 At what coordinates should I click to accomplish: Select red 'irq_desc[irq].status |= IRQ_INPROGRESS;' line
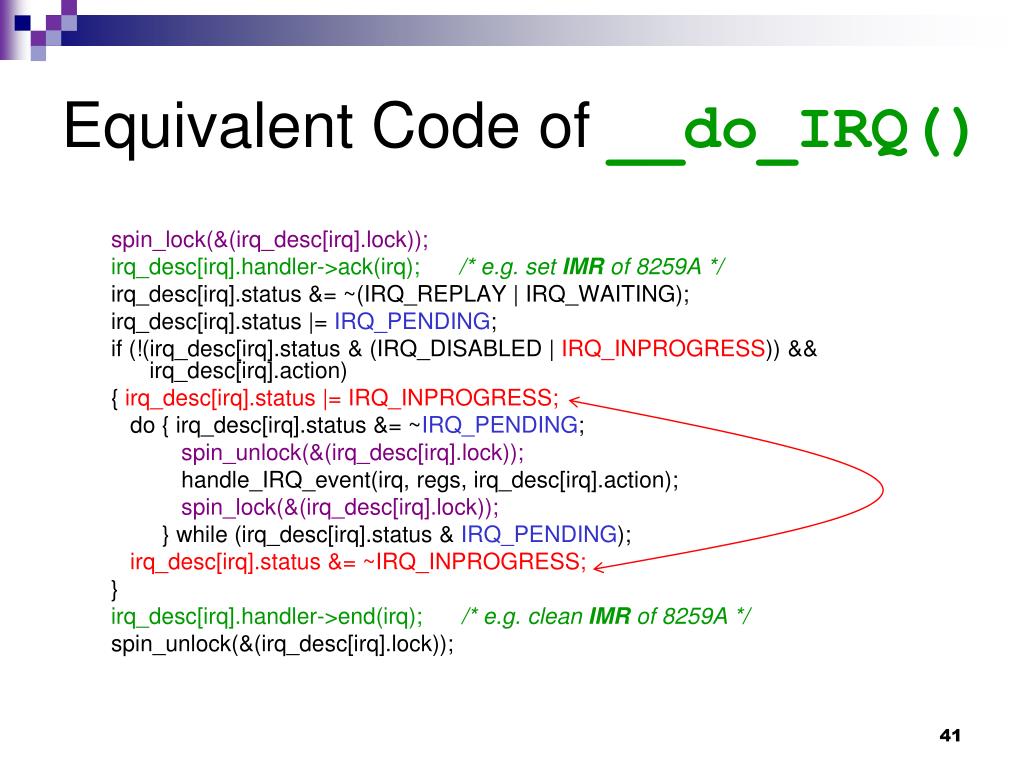coord(342,398)
